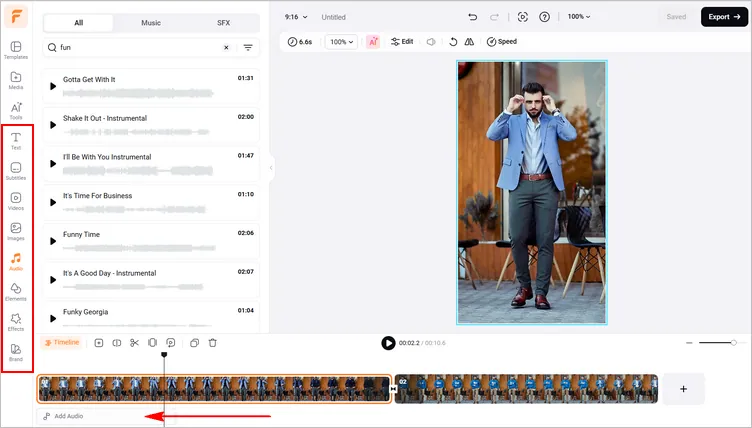Play 'Shake It Out - Instrumental' track
This screenshot has width=752, height=428.
[53, 125]
